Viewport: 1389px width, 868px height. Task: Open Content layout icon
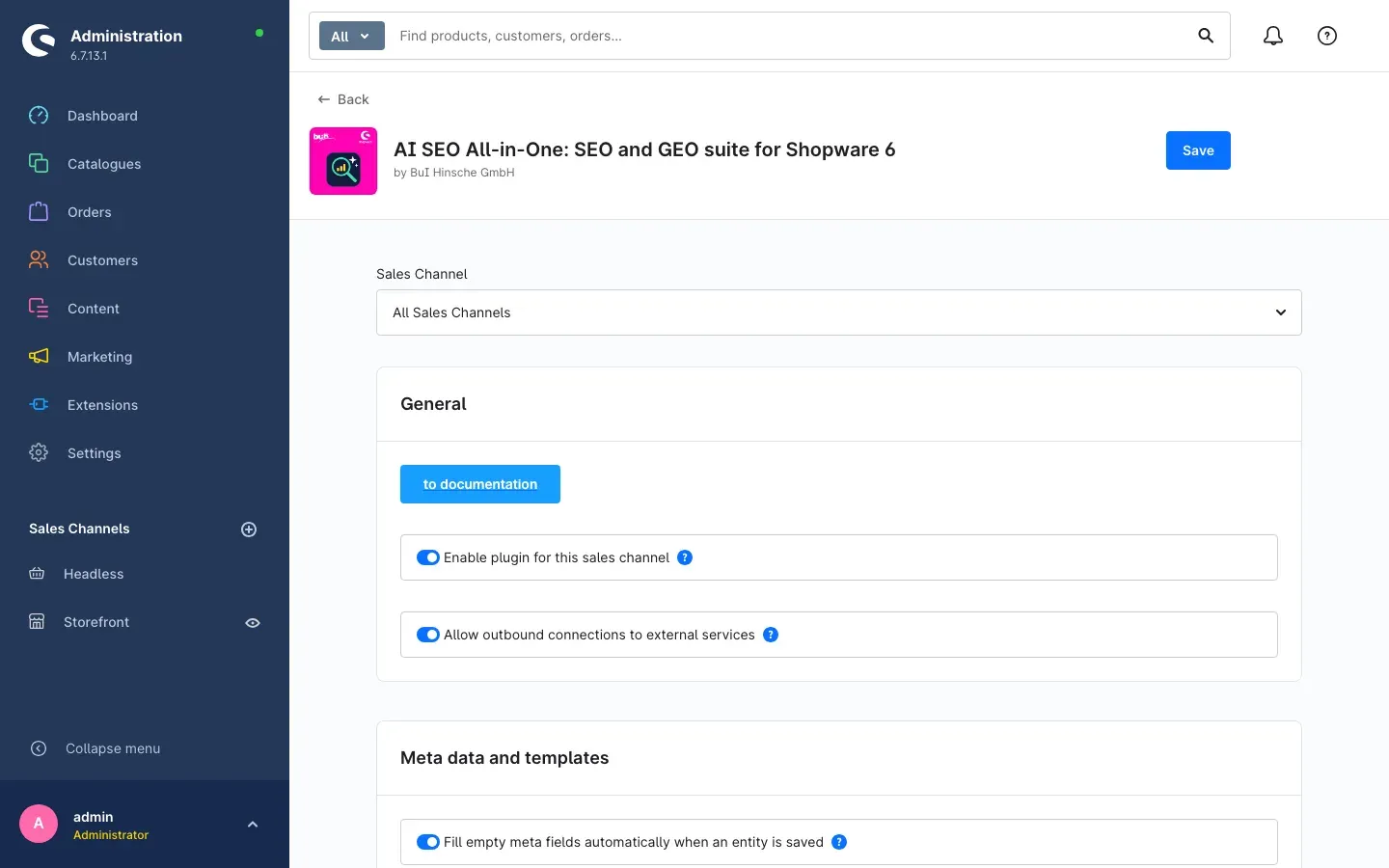click(x=39, y=309)
